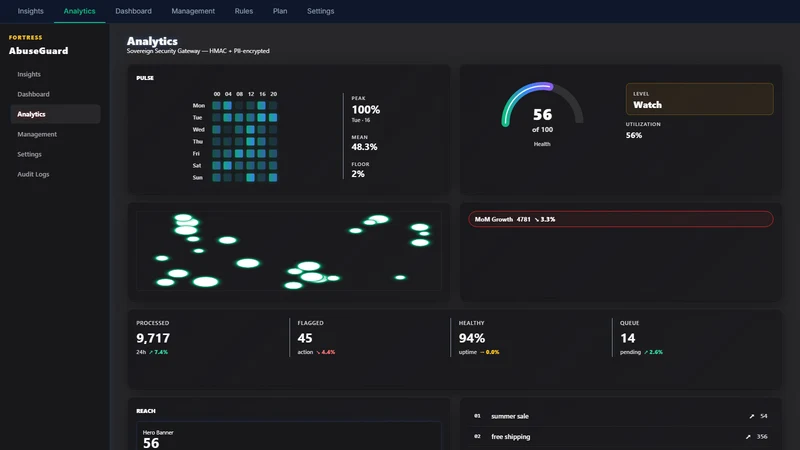The width and height of the screenshot is (800, 450).
Task: Open the Insights tab in top navigation
Action: click(31, 11)
